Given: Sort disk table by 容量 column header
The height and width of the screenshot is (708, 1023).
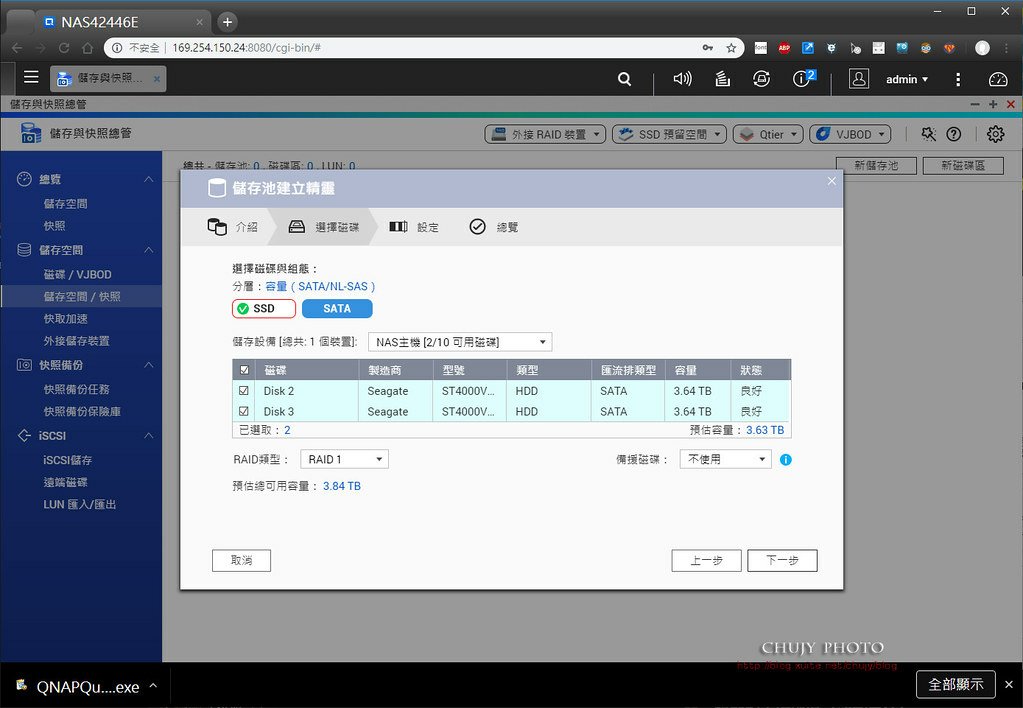Looking at the screenshot, I should click(697, 370).
